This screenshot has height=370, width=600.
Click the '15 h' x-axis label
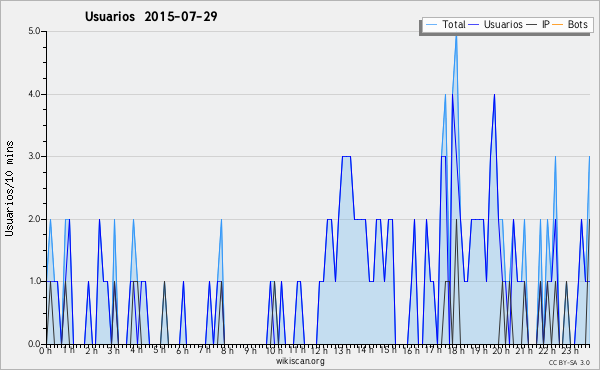(388, 350)
